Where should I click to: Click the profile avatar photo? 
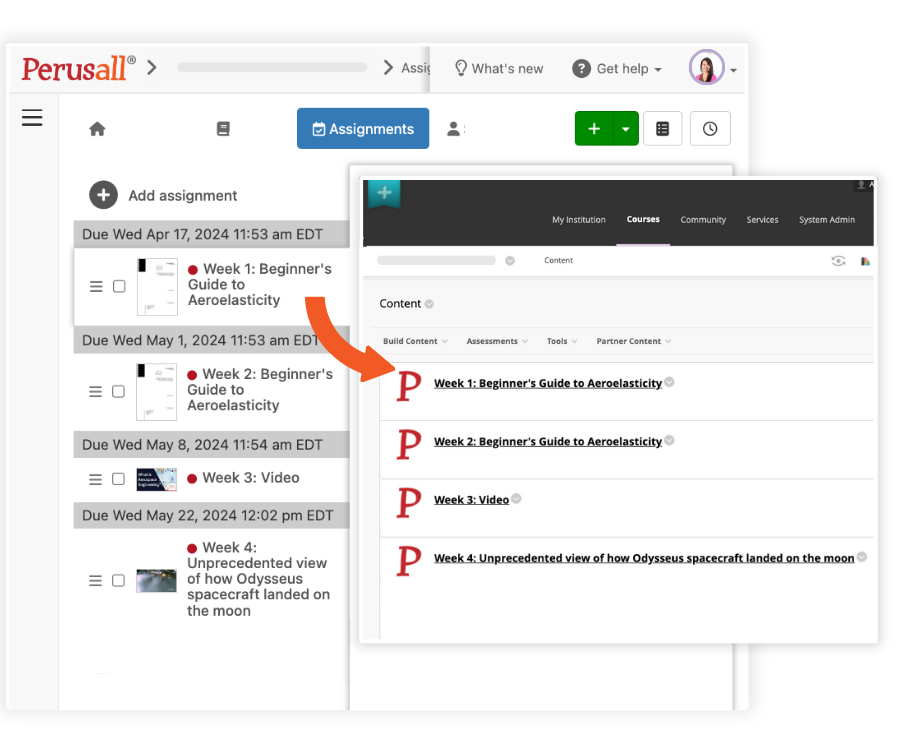click(x=706, y=67)
